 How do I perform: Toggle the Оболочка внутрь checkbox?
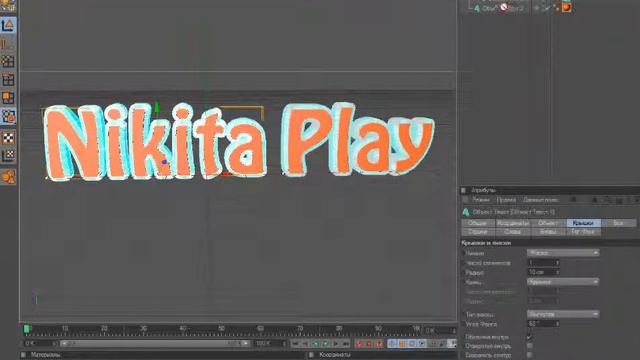coord(529,337)
